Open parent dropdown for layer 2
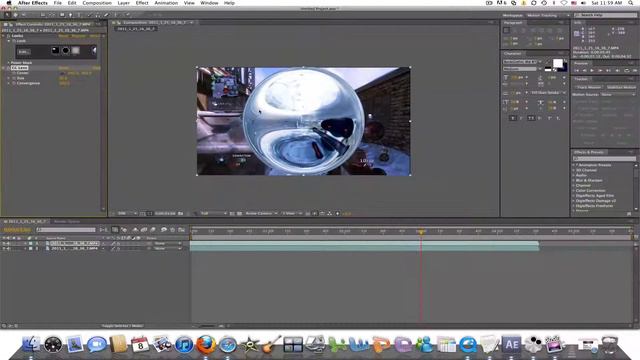The height and width of the screenshot is (360, 640). click(168, 248)
